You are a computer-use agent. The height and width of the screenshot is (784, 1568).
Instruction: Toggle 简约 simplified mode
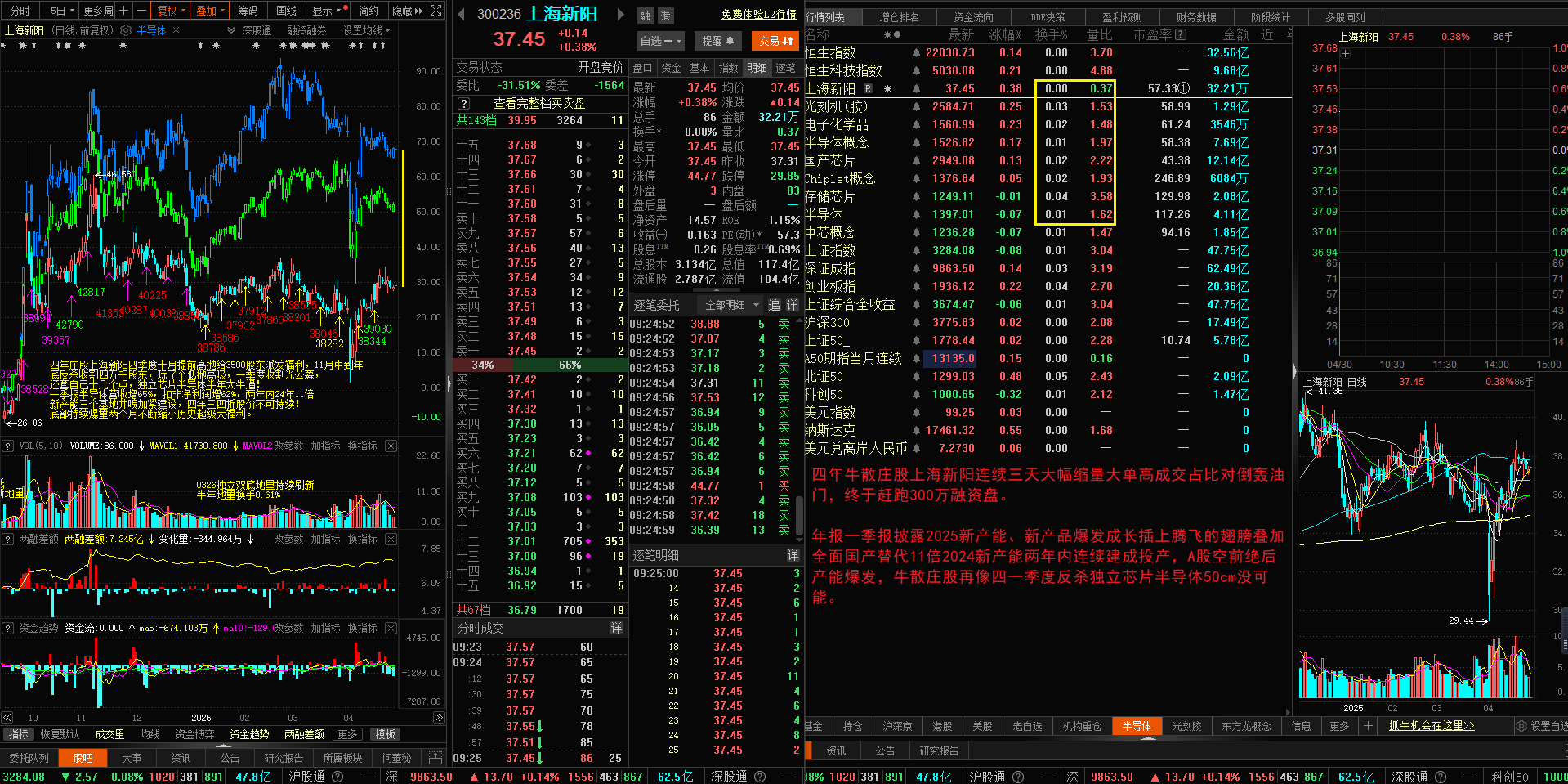[369, 11]
